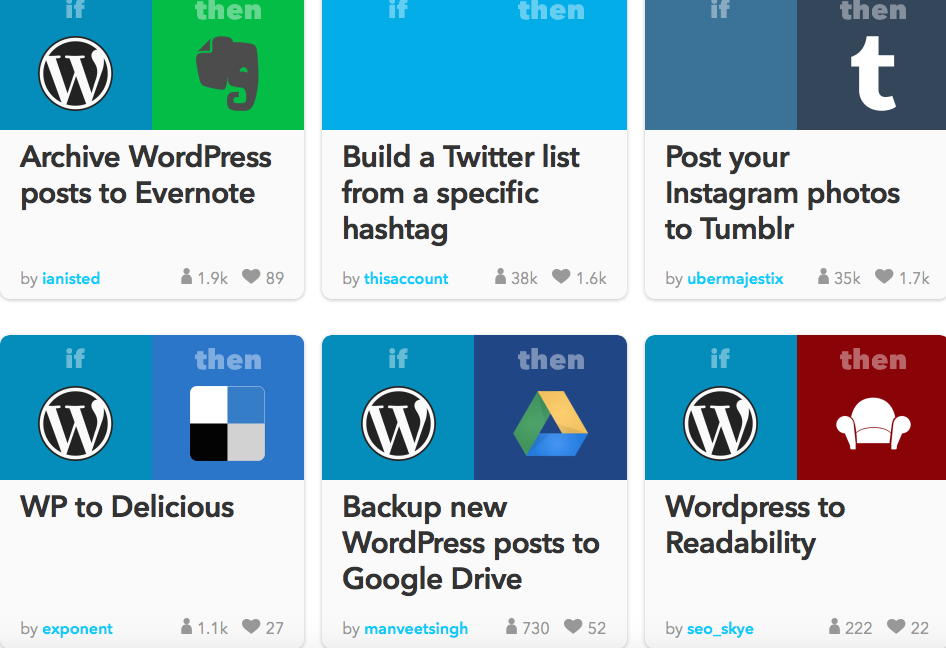Click heart icon on Instagram photos to Tumblr card
Image resolution: width=946 pixels, height=648 pixels.
(x=884, y=276)
